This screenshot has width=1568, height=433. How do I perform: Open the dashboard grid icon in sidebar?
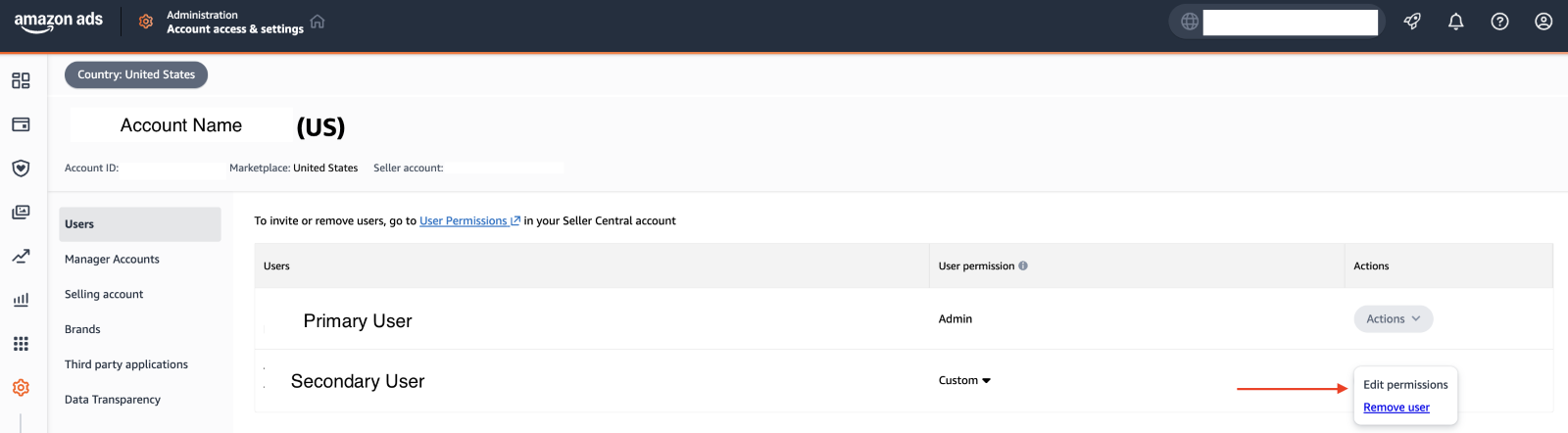(21, 80)
